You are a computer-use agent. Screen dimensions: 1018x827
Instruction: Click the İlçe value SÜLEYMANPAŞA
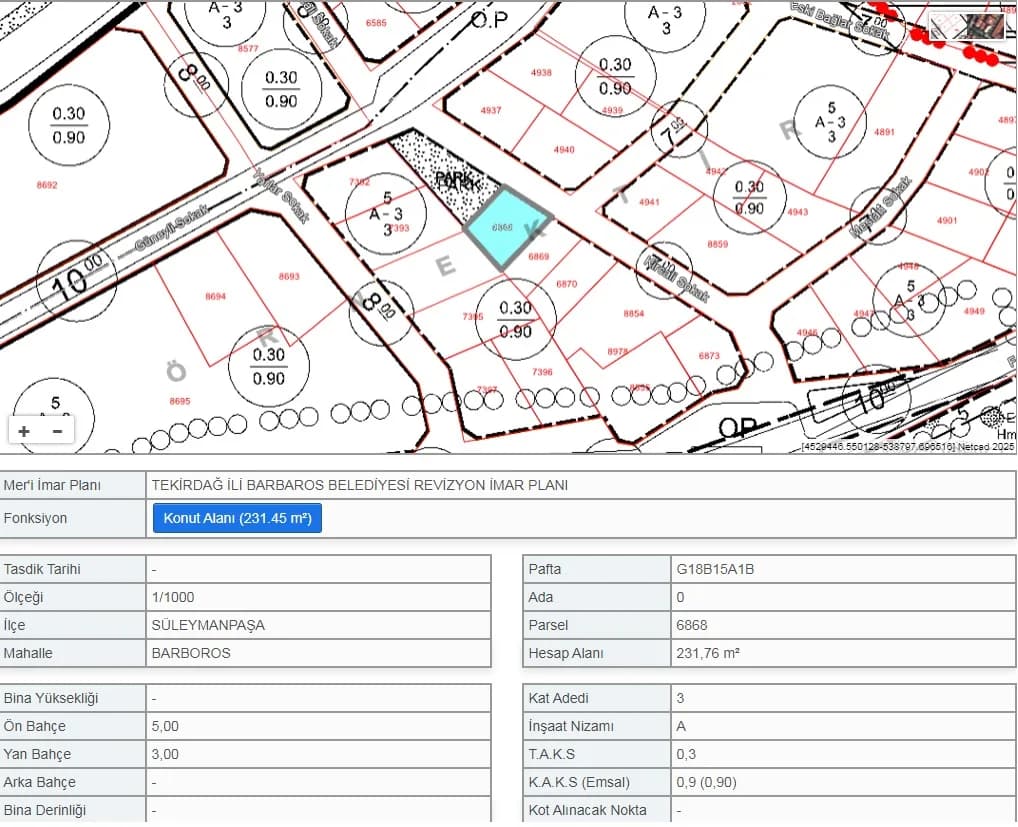pyautogui.click(x=208, y=625)
